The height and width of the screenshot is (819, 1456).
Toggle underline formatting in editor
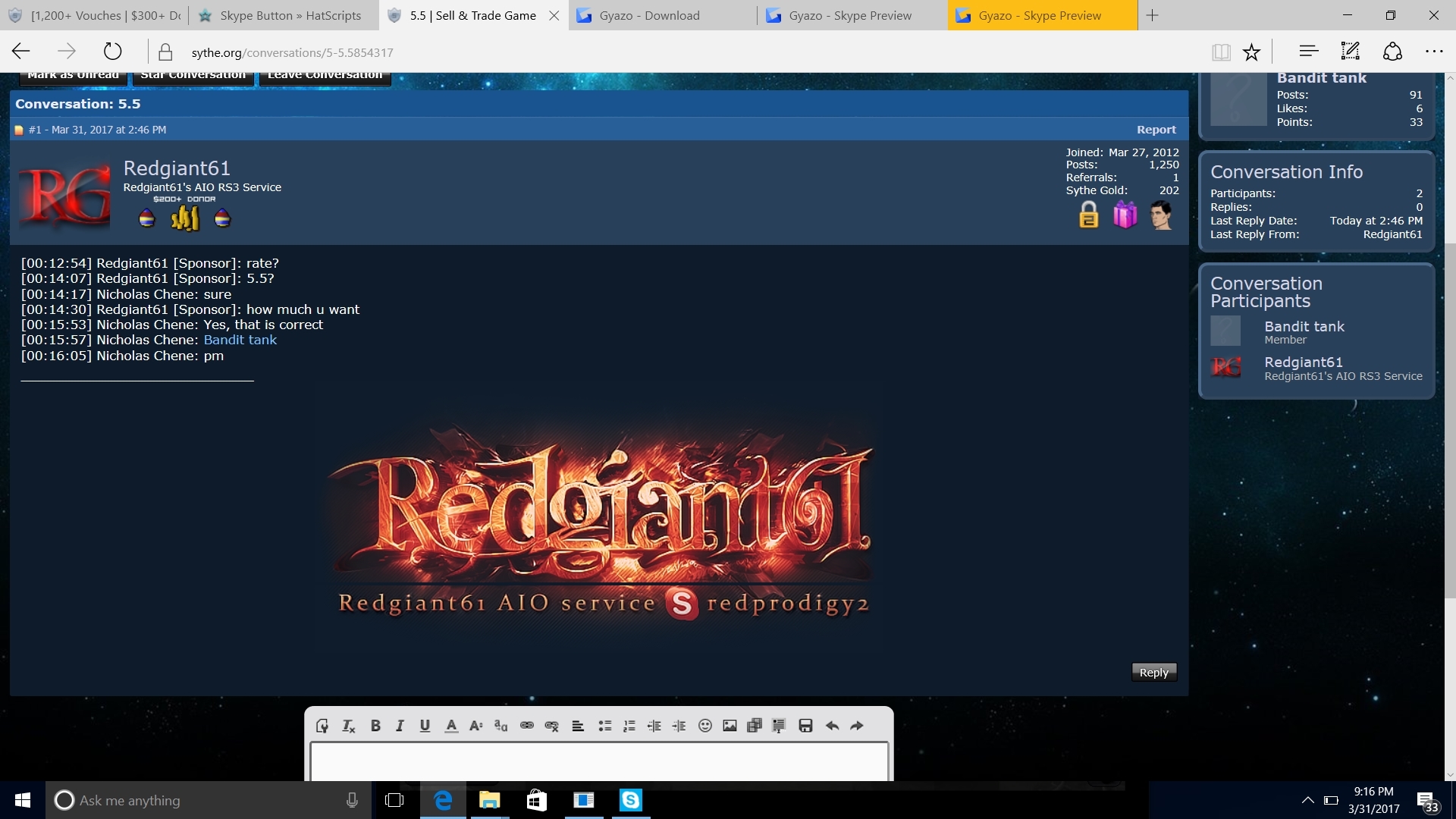[425, 726]
